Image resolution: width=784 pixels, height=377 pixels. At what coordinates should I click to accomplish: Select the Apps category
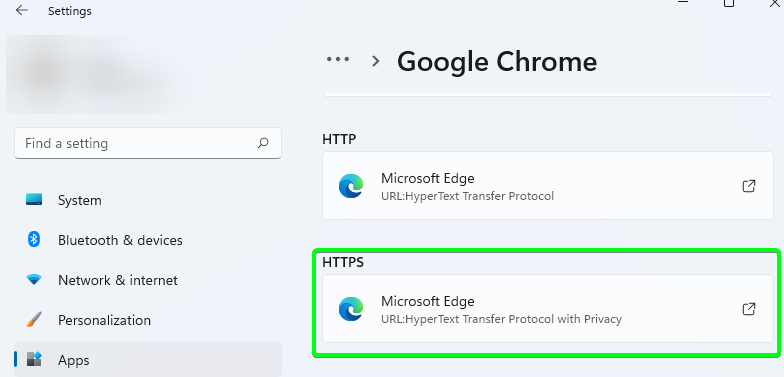[148, 359]
